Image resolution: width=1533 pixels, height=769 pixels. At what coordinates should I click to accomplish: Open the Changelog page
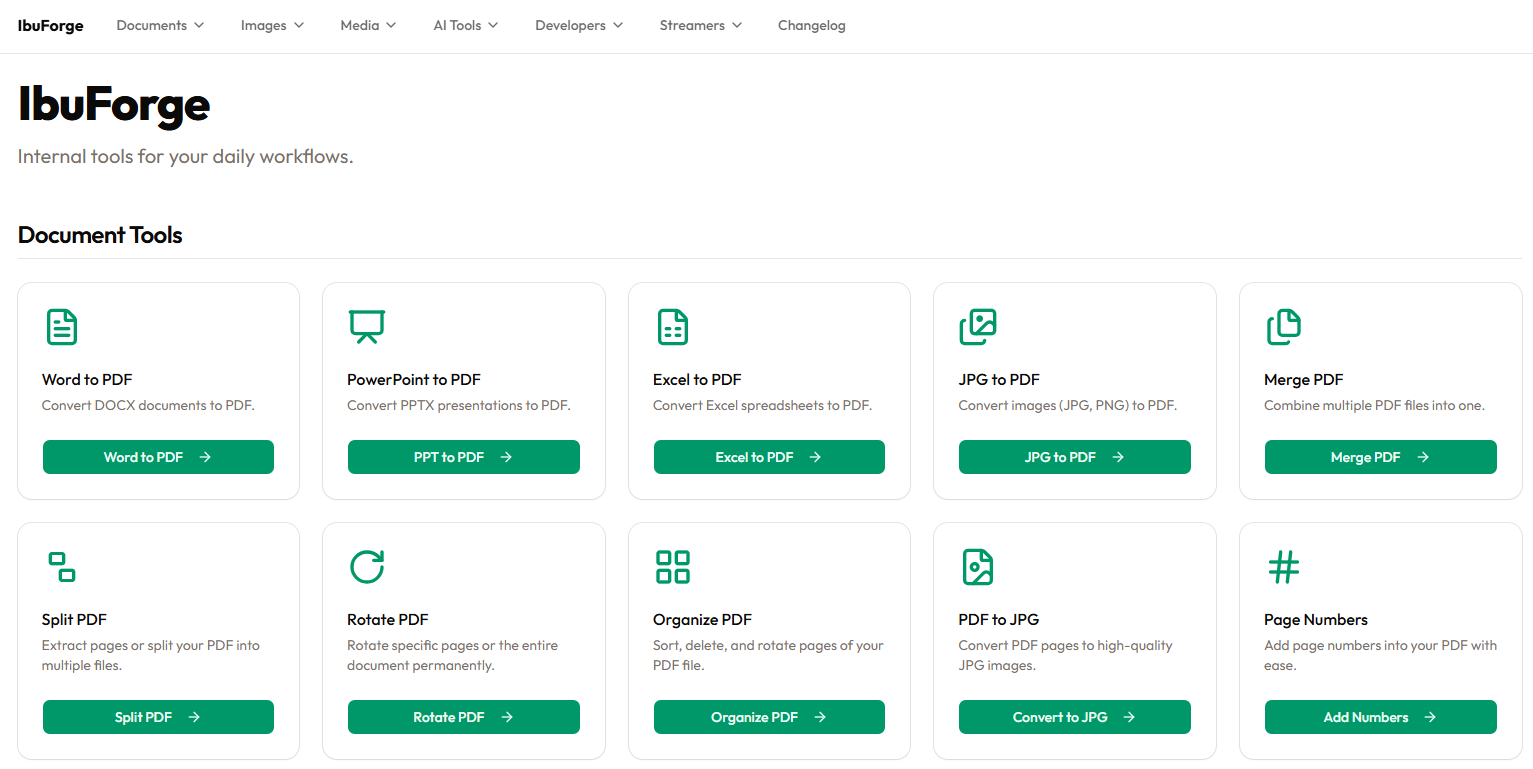pos(811,25)
